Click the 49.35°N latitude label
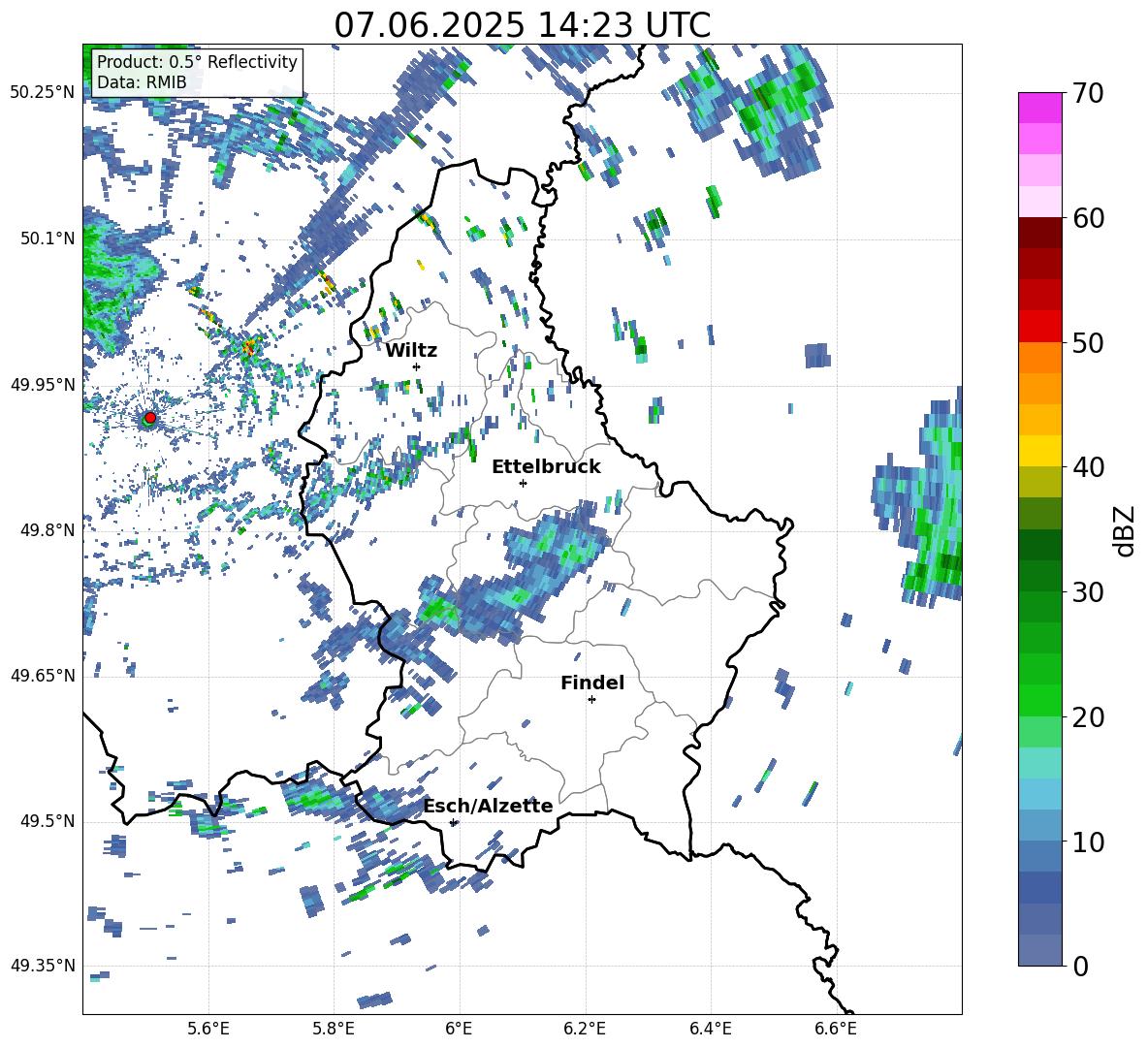Viewport: 1148px width, 1048px height. click(x=43, y=966)
